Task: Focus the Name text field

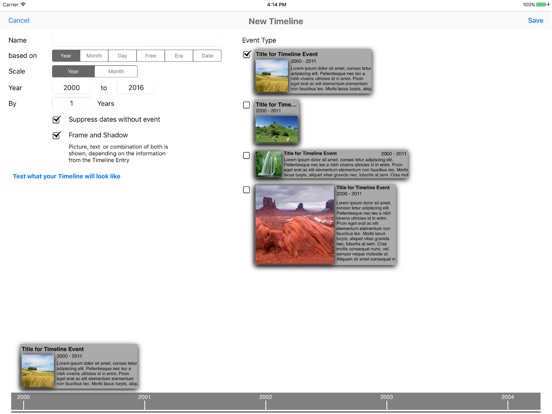Action: pos(137,40)
